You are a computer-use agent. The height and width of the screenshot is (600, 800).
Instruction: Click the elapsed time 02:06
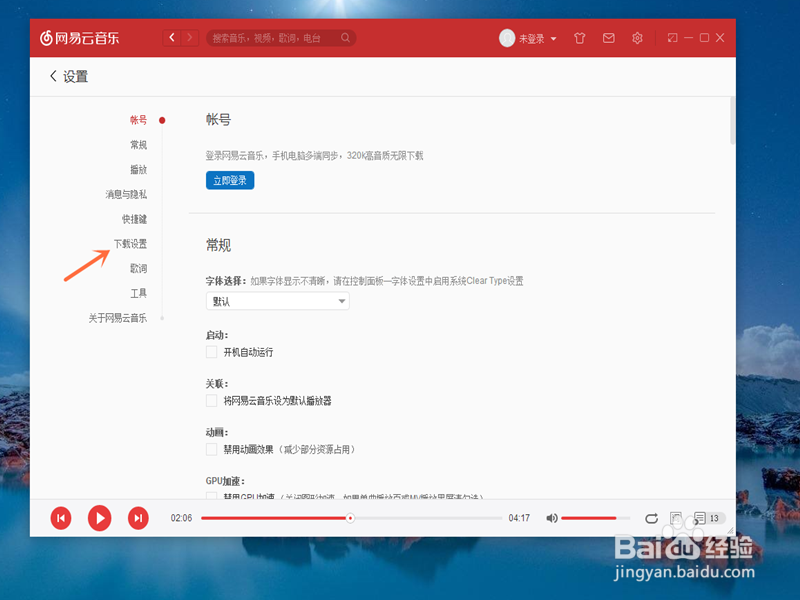tap(181, 518)
